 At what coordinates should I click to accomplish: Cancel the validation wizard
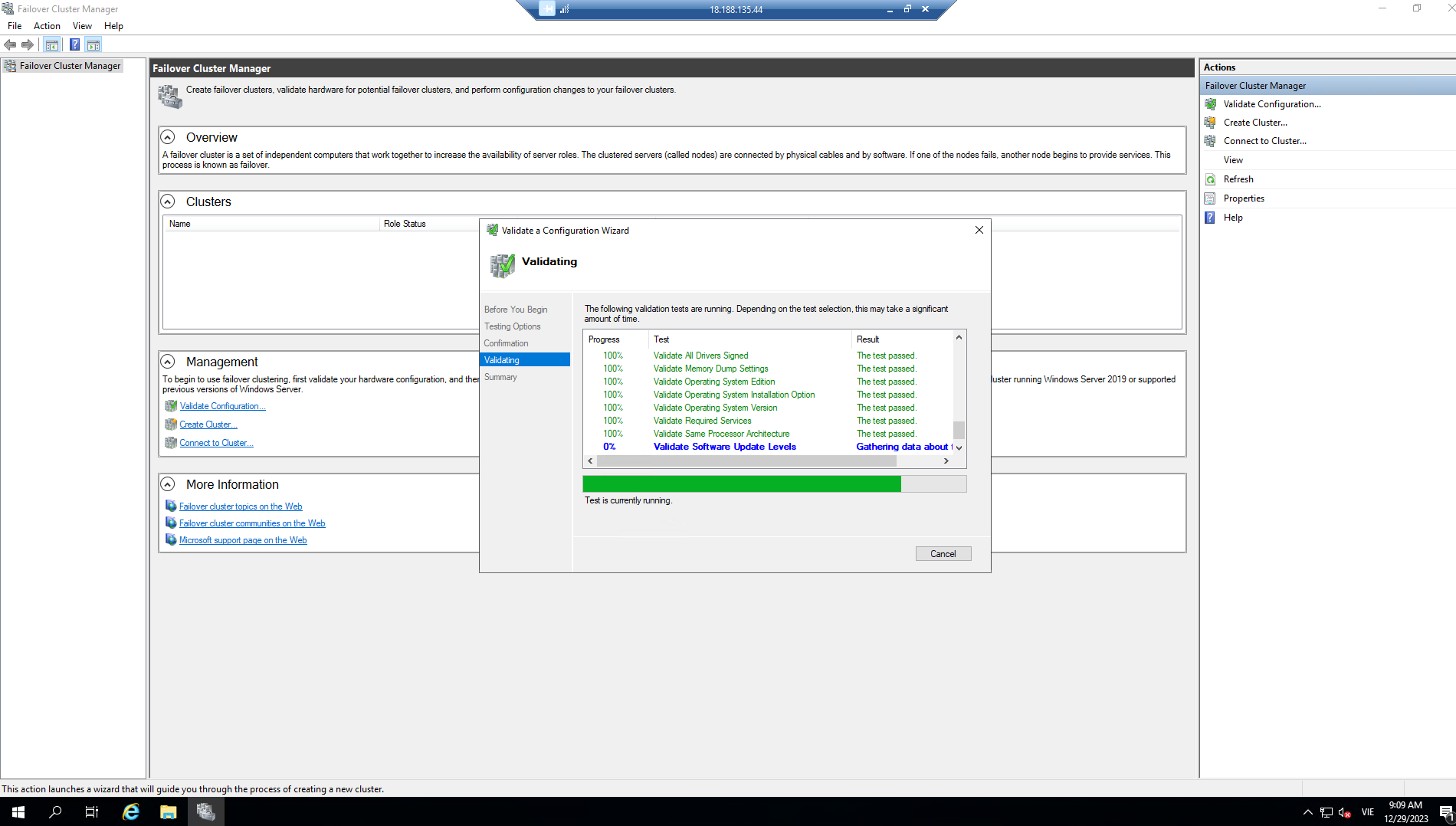943,554
